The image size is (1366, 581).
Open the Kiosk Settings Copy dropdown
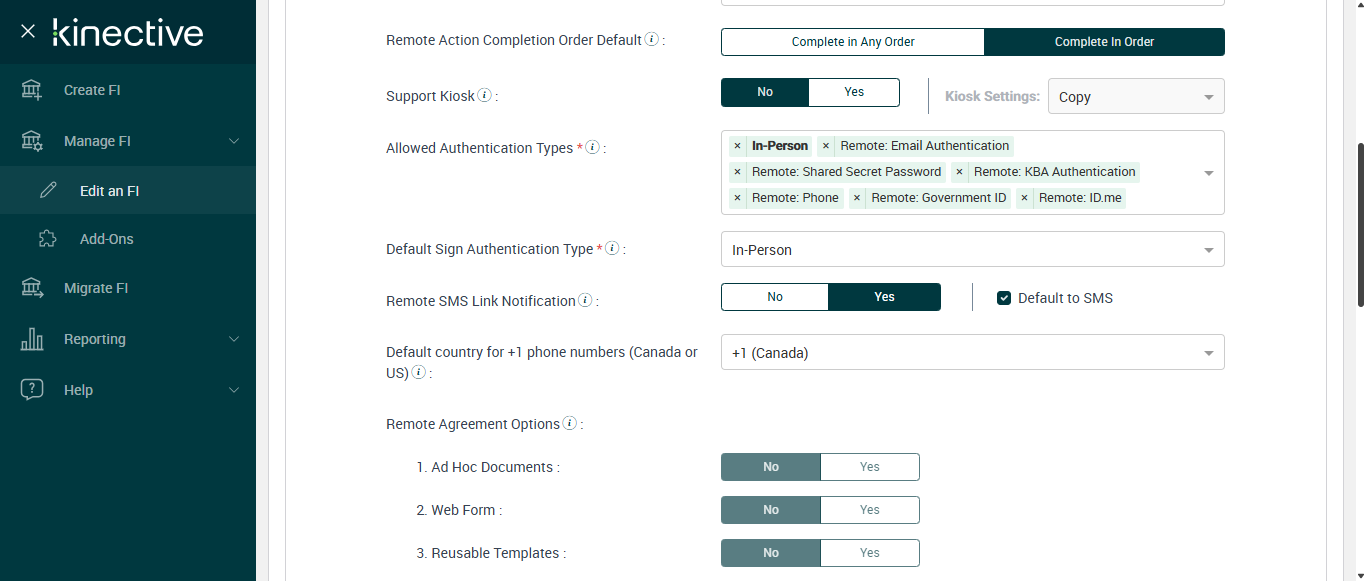pos(1135,97)
